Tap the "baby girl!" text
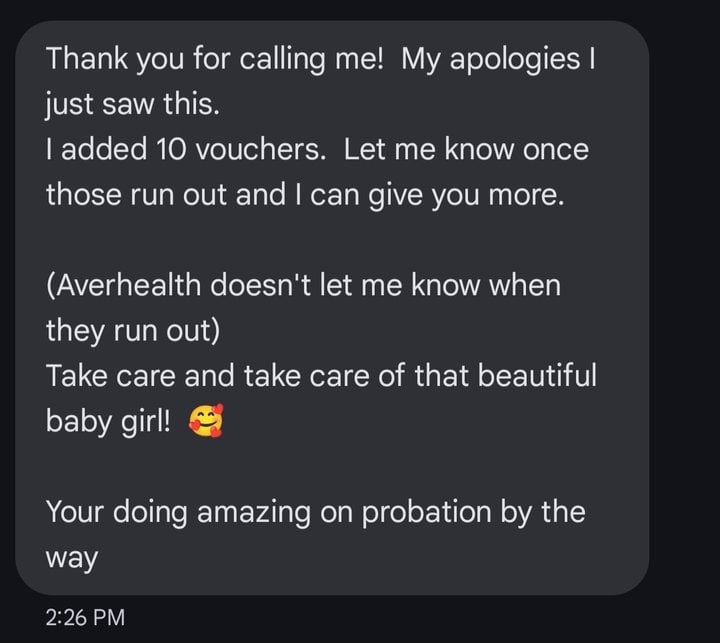 pos(108,421)
